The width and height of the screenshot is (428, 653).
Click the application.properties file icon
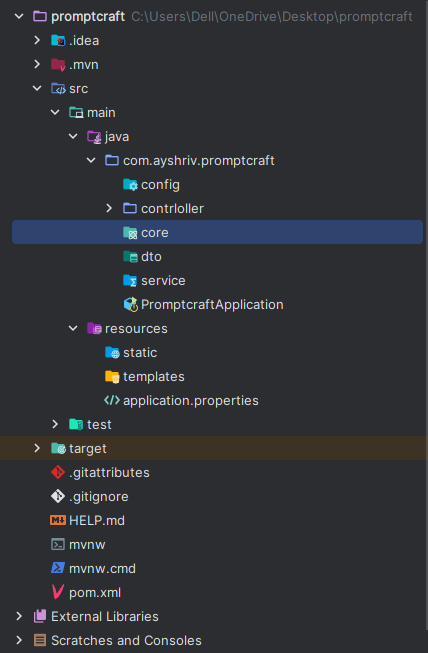(x=112, y=400)
